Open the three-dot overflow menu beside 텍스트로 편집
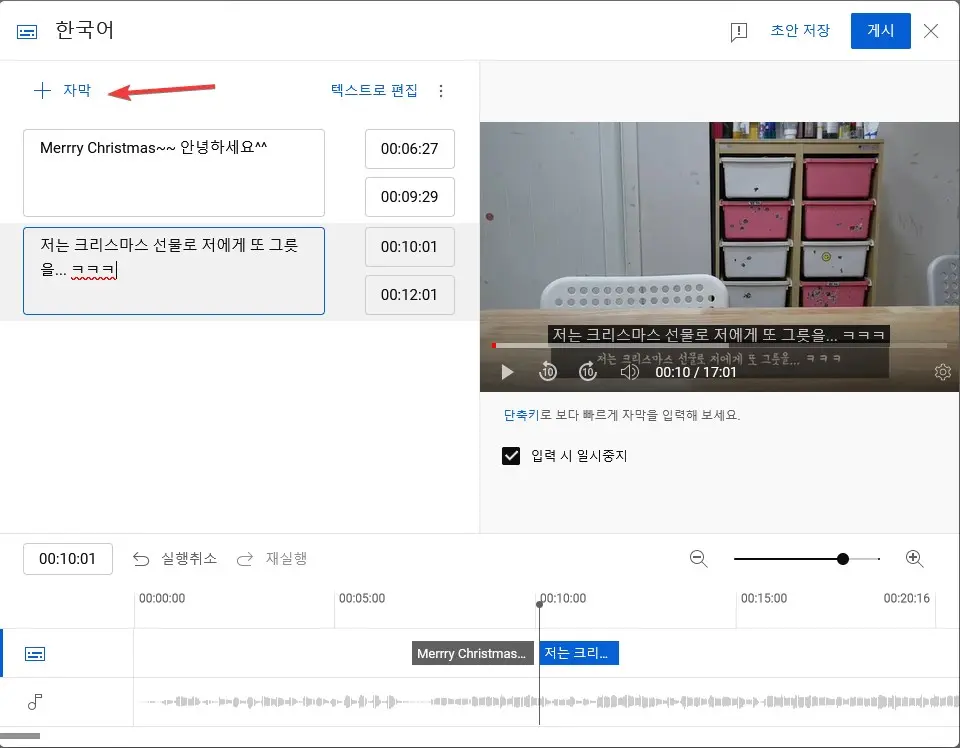 coord(441,90)
